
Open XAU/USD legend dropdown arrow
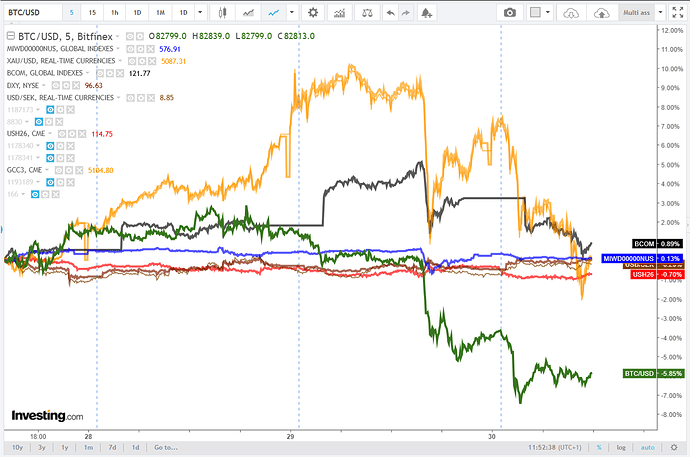click(x=120, y=61)
